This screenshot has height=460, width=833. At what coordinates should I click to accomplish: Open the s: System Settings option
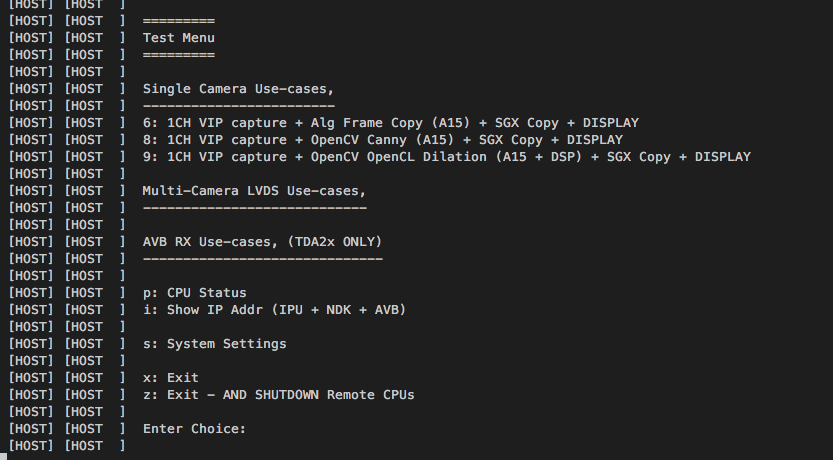(214, 344)
